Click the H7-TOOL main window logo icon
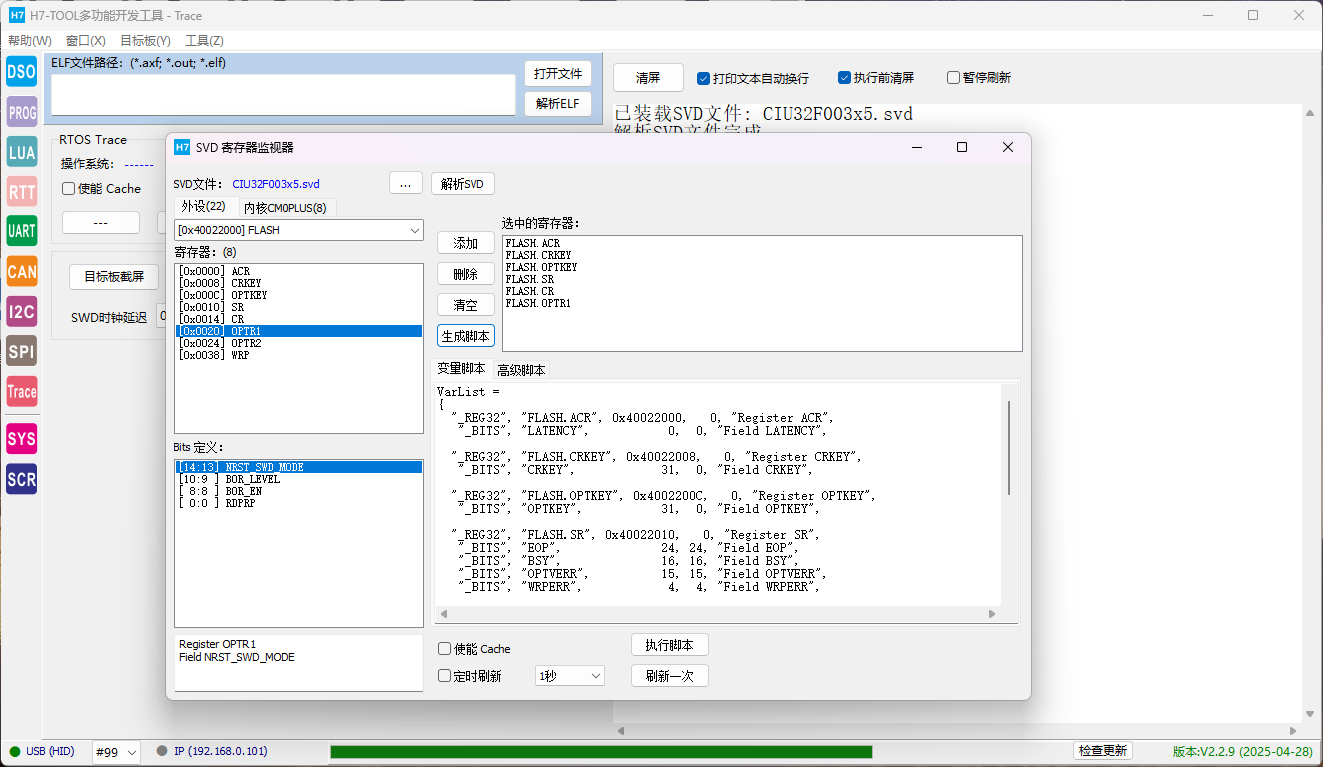1323x767 pixels. point(17,15)
